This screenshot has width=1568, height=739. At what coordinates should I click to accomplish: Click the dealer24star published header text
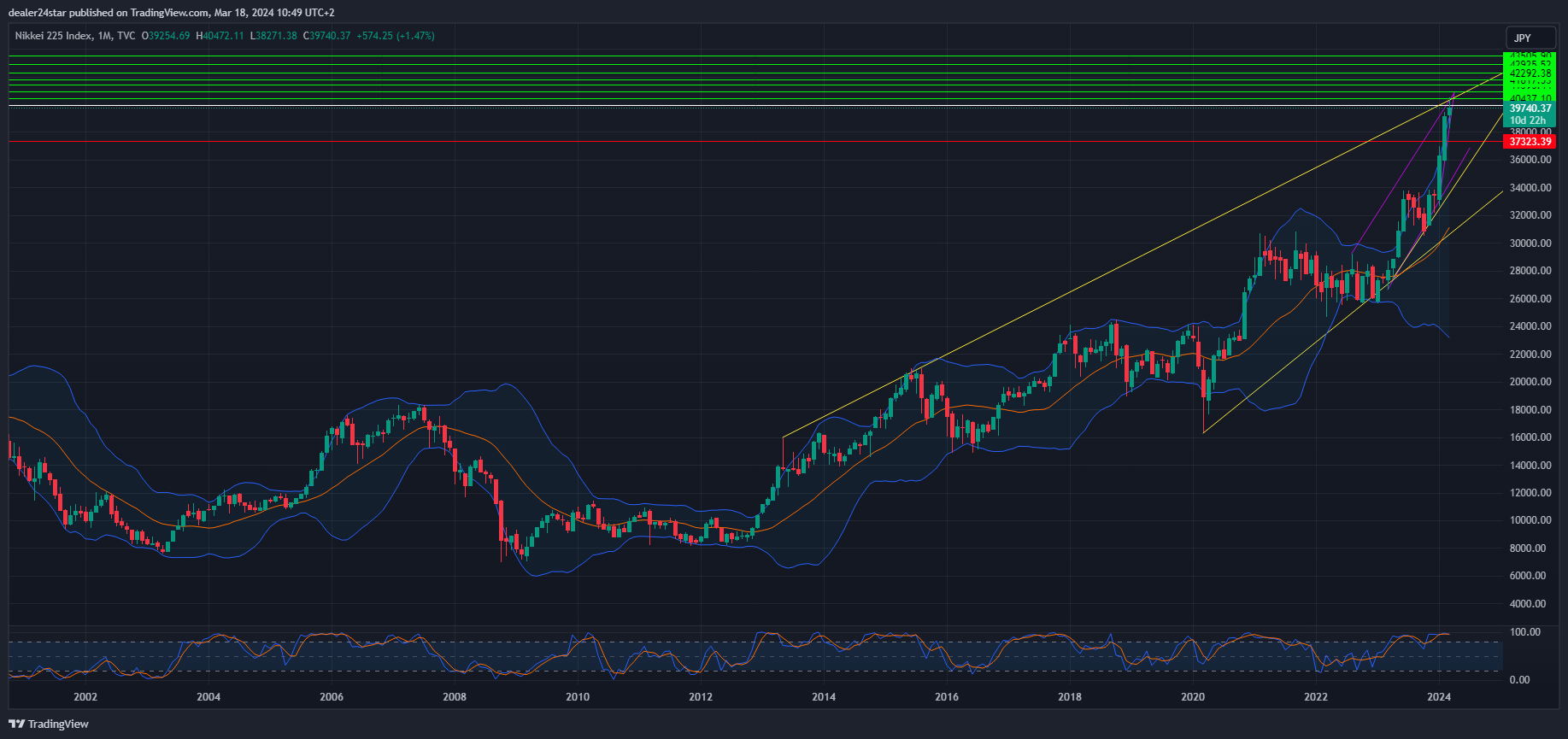click(171, 13)
